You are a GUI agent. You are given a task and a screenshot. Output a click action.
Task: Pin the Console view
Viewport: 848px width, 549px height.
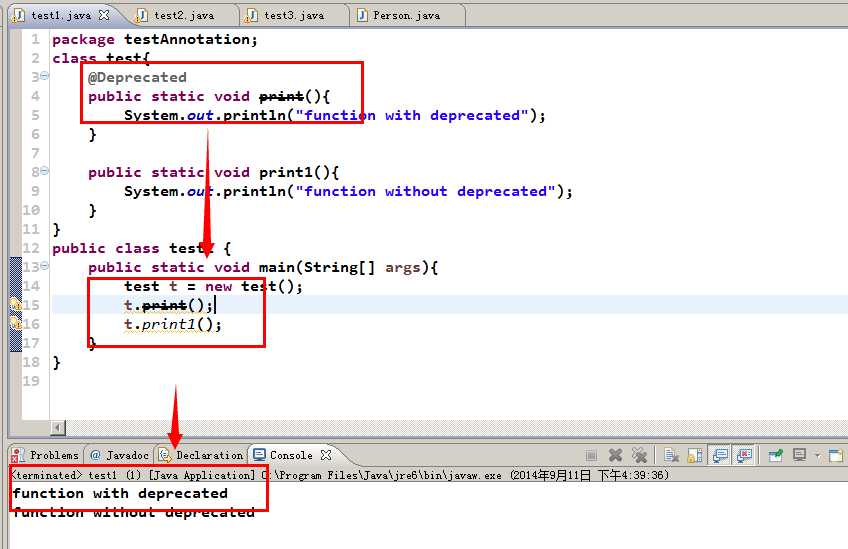pos(776,455)
